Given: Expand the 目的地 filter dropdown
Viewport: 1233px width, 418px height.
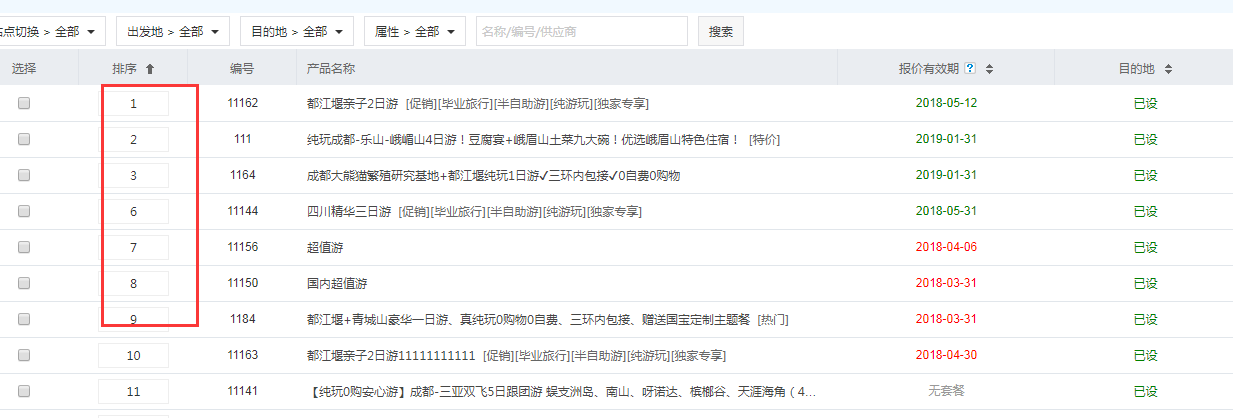Looking at the screenshot, I should click(x=296, y=32).
